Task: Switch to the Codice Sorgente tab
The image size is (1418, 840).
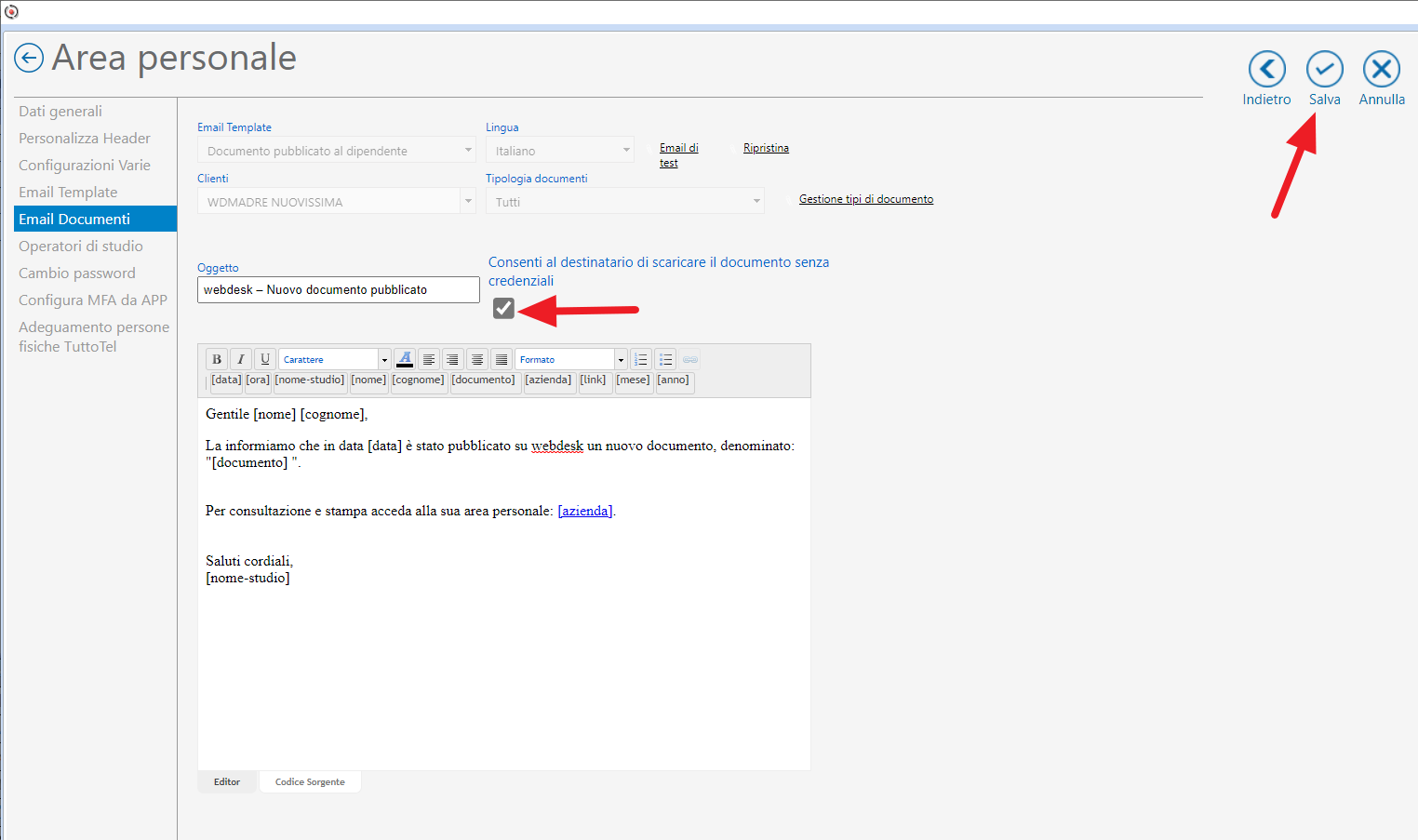Action: (310, 782)
